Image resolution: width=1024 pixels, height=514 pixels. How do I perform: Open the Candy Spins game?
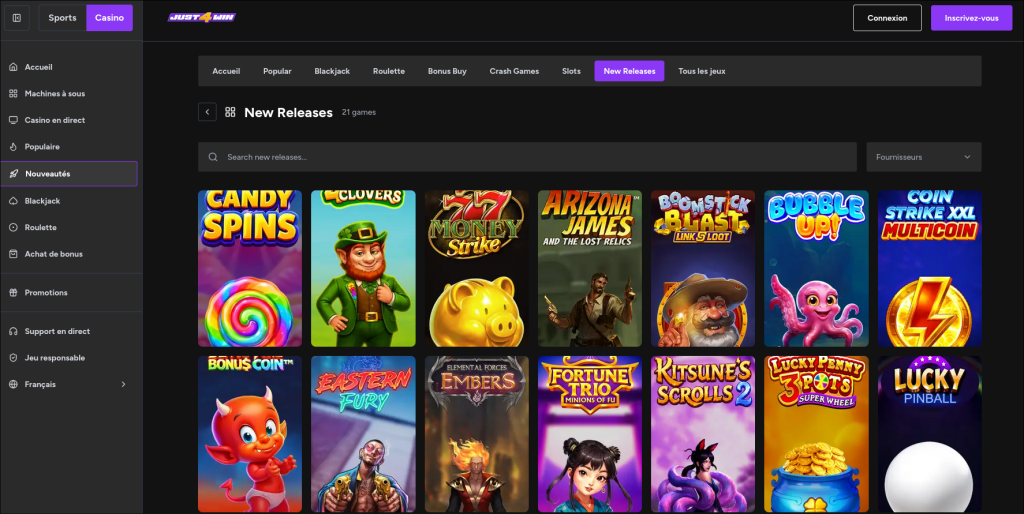250,268
